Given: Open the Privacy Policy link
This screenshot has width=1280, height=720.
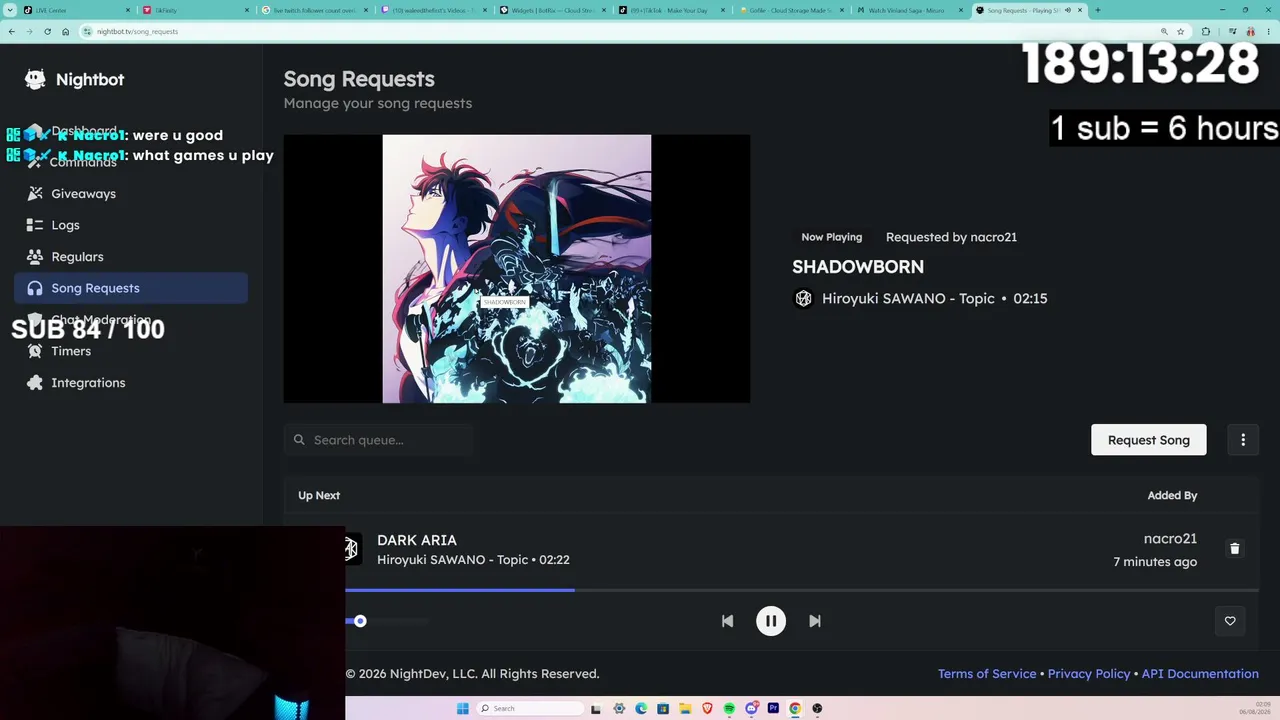Looking at the screenshot, I should pyautogui.click(x=1089, y=674).
